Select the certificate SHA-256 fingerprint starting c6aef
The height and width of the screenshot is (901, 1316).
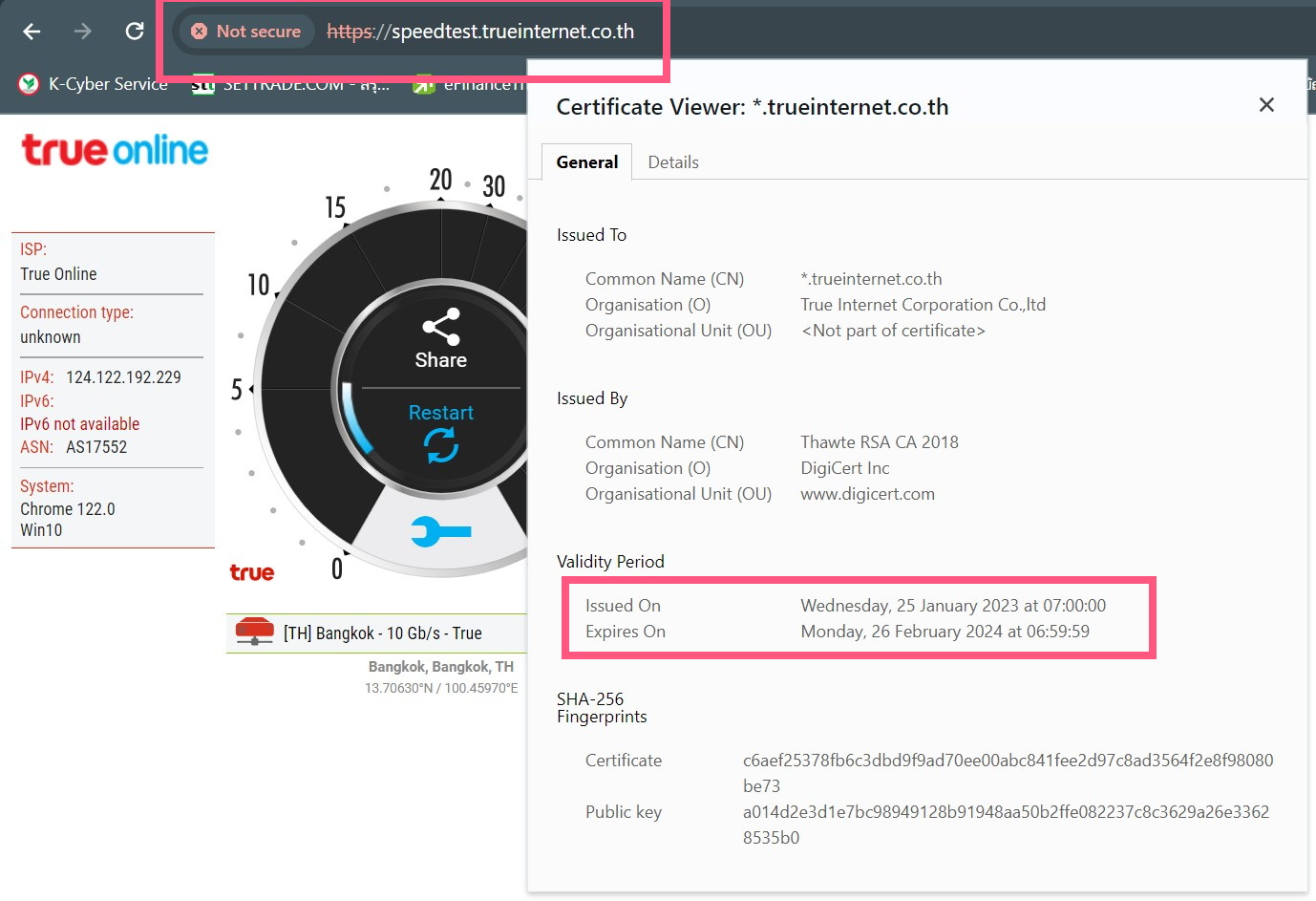pos(1008,773)
